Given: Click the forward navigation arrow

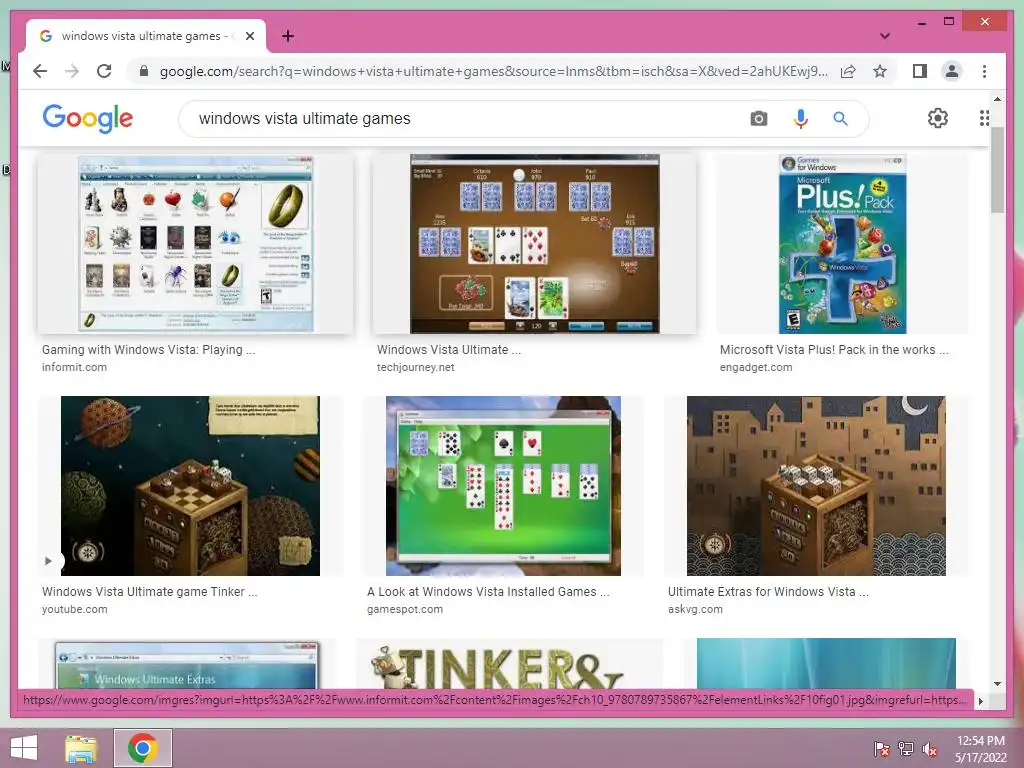Looking at the screenshot, I should (72, 71).
